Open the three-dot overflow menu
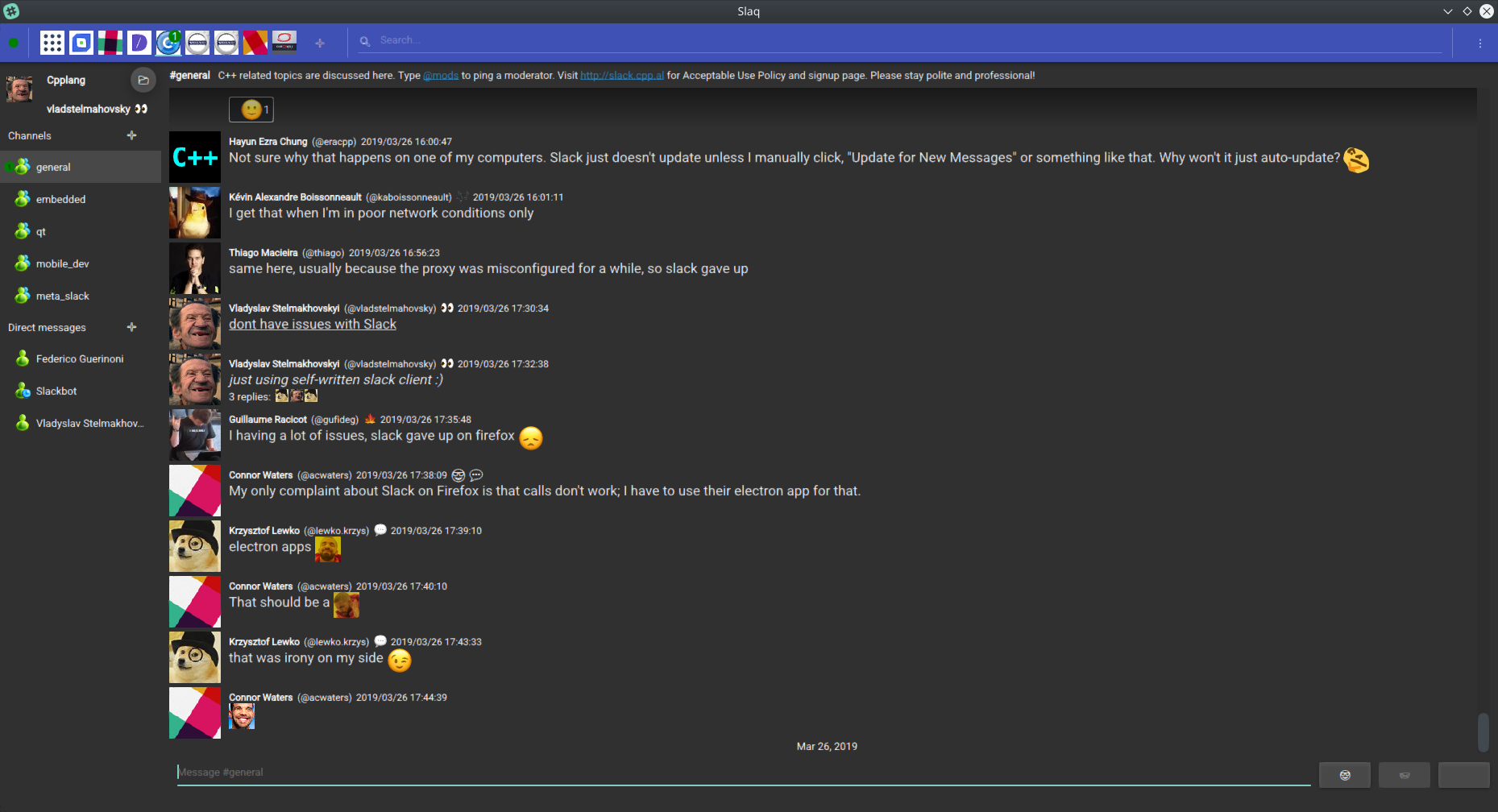Screen dimensions: 1498x812 click(1480, 43)
